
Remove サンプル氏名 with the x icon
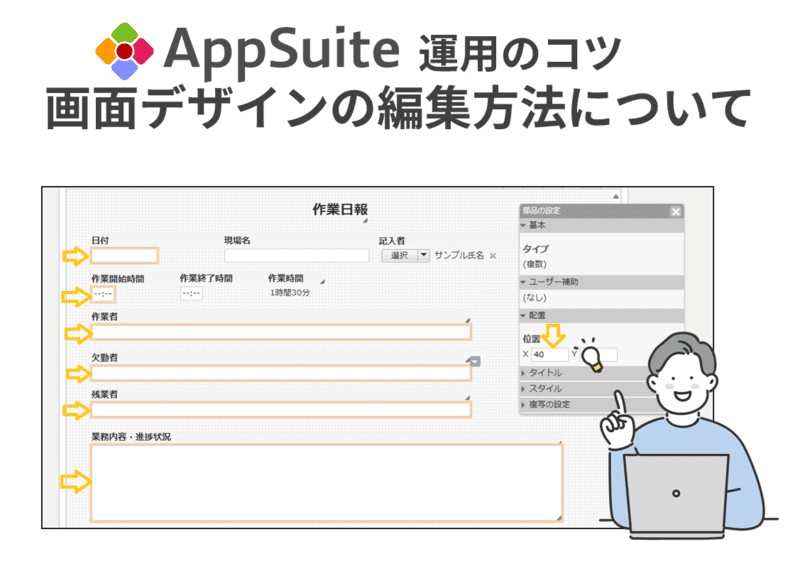(493, 256)
